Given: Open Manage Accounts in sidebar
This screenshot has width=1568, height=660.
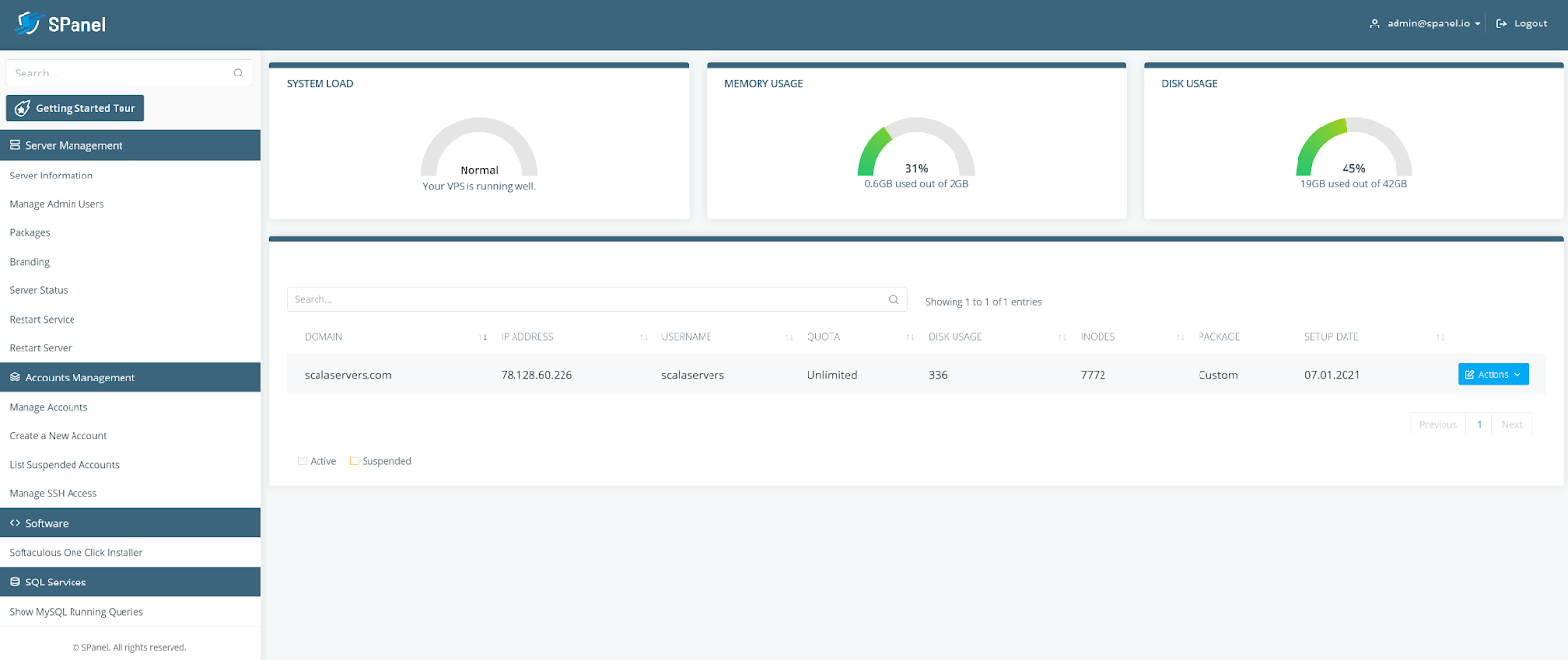Looking at the screenshot, I should pyautogui.click(x=48, y=407).
